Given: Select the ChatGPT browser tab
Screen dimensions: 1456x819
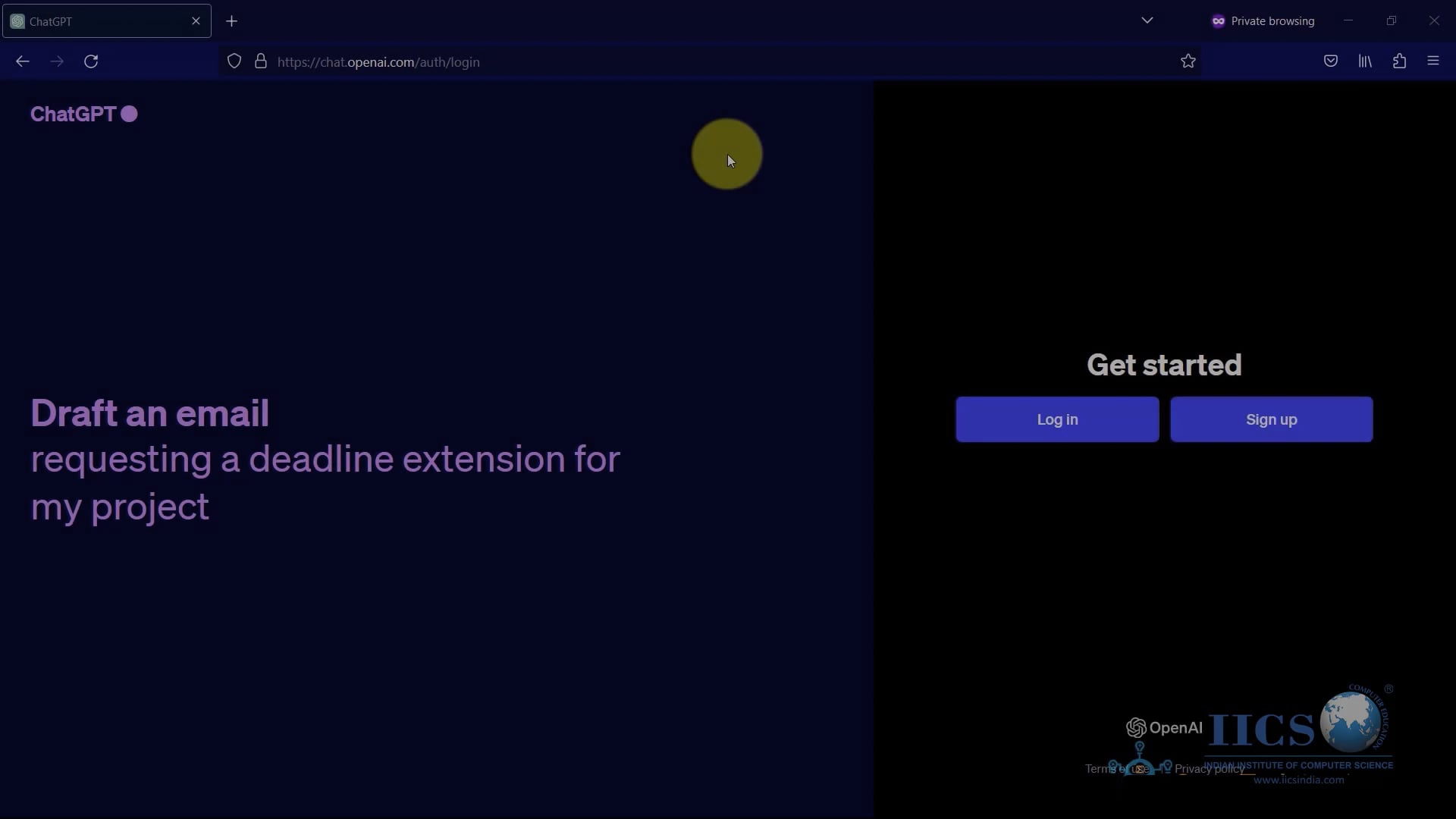Looking at the screenshot, I should click(99, 21).
